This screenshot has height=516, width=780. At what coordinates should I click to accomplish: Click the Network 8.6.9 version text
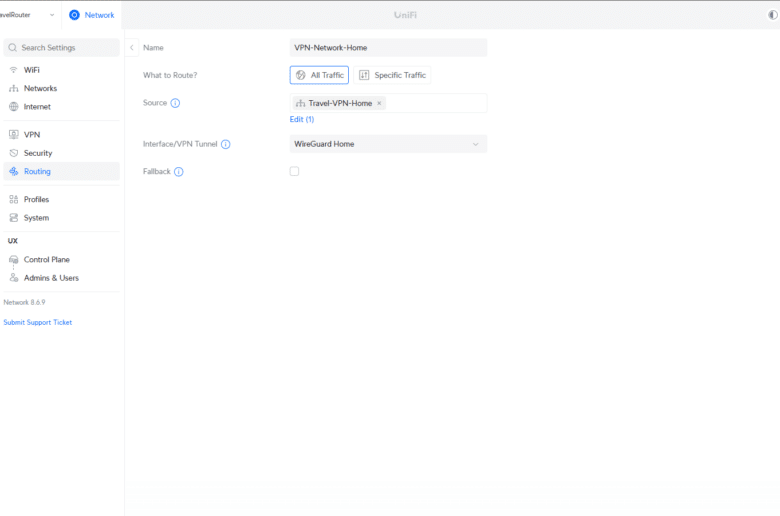24,302
